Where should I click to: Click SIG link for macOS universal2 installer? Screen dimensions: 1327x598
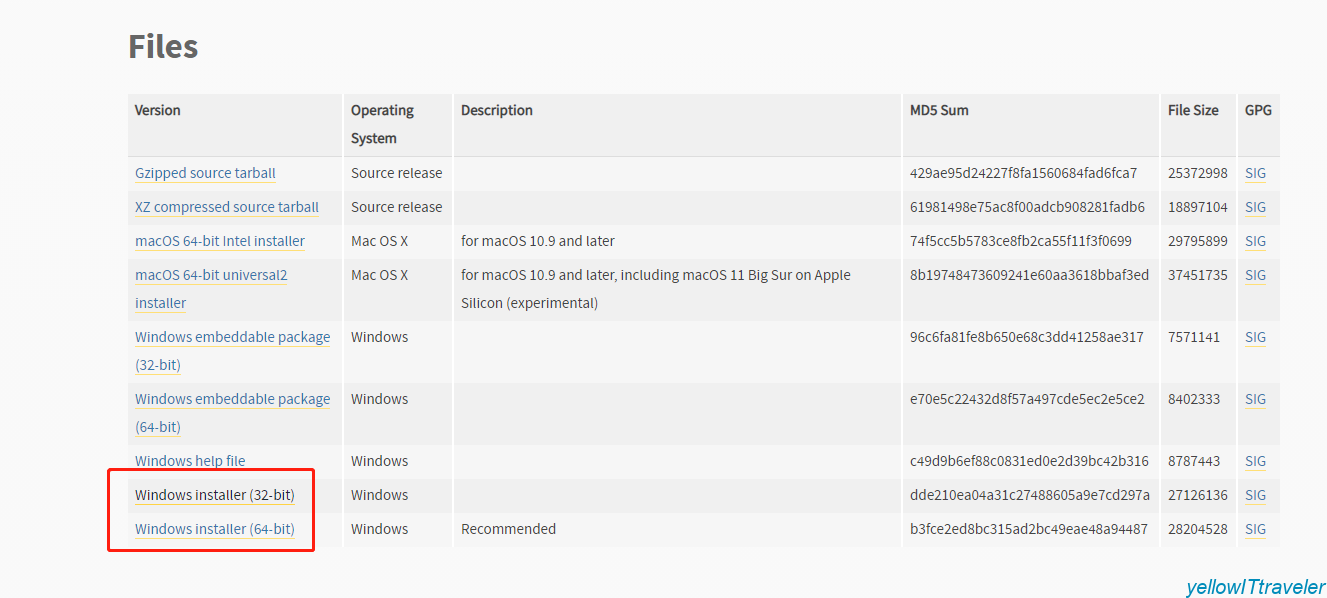[x=1255, y=275]
